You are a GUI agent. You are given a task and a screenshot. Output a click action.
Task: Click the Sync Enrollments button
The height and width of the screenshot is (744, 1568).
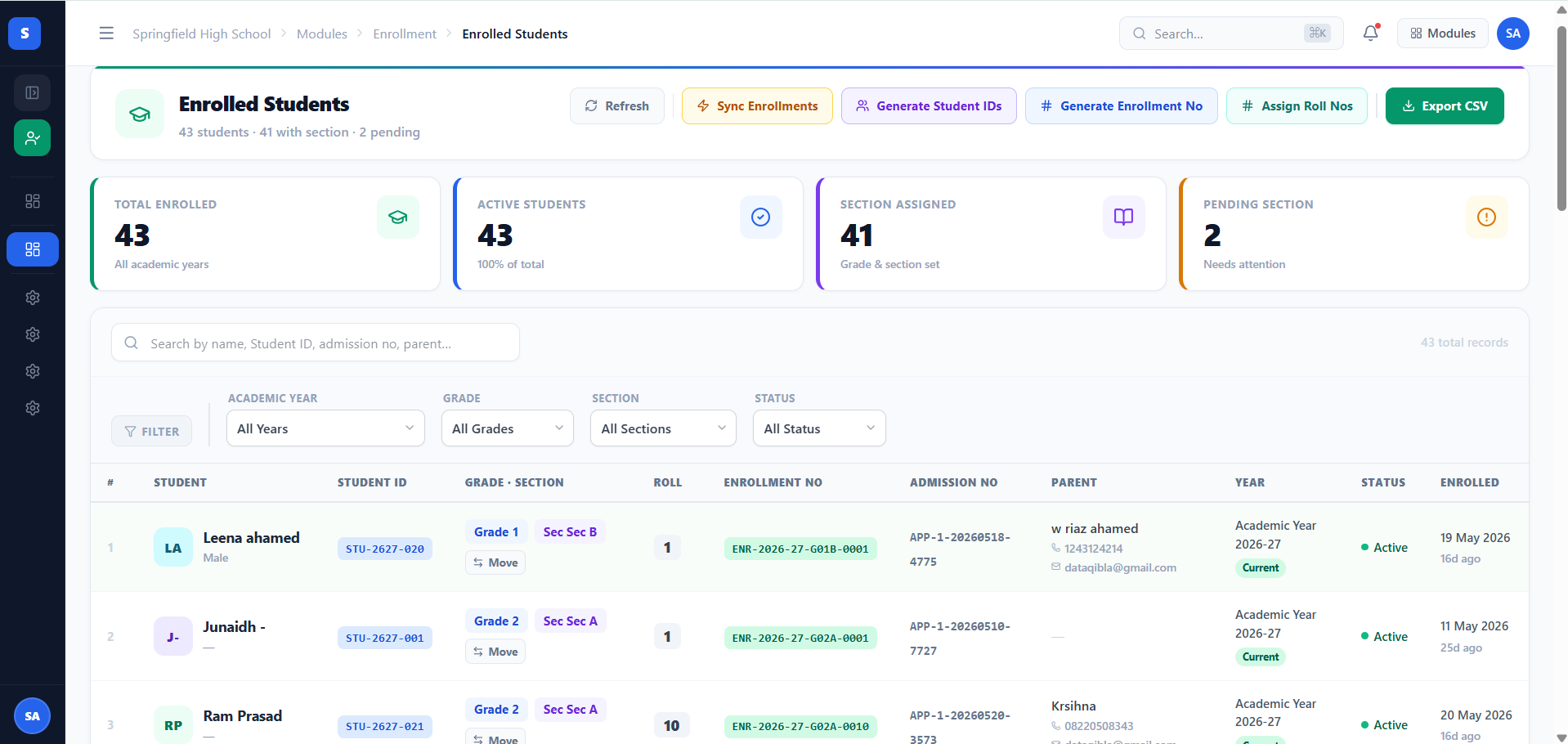tap(757, 106)
